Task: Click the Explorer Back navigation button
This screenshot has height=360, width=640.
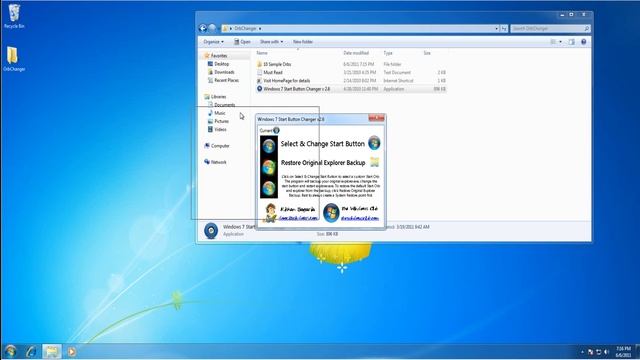Action: (203, 28)
